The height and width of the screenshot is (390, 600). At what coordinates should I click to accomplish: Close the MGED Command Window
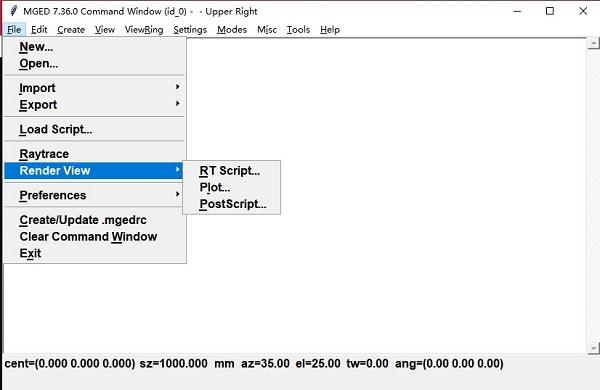tap(583, 11)
